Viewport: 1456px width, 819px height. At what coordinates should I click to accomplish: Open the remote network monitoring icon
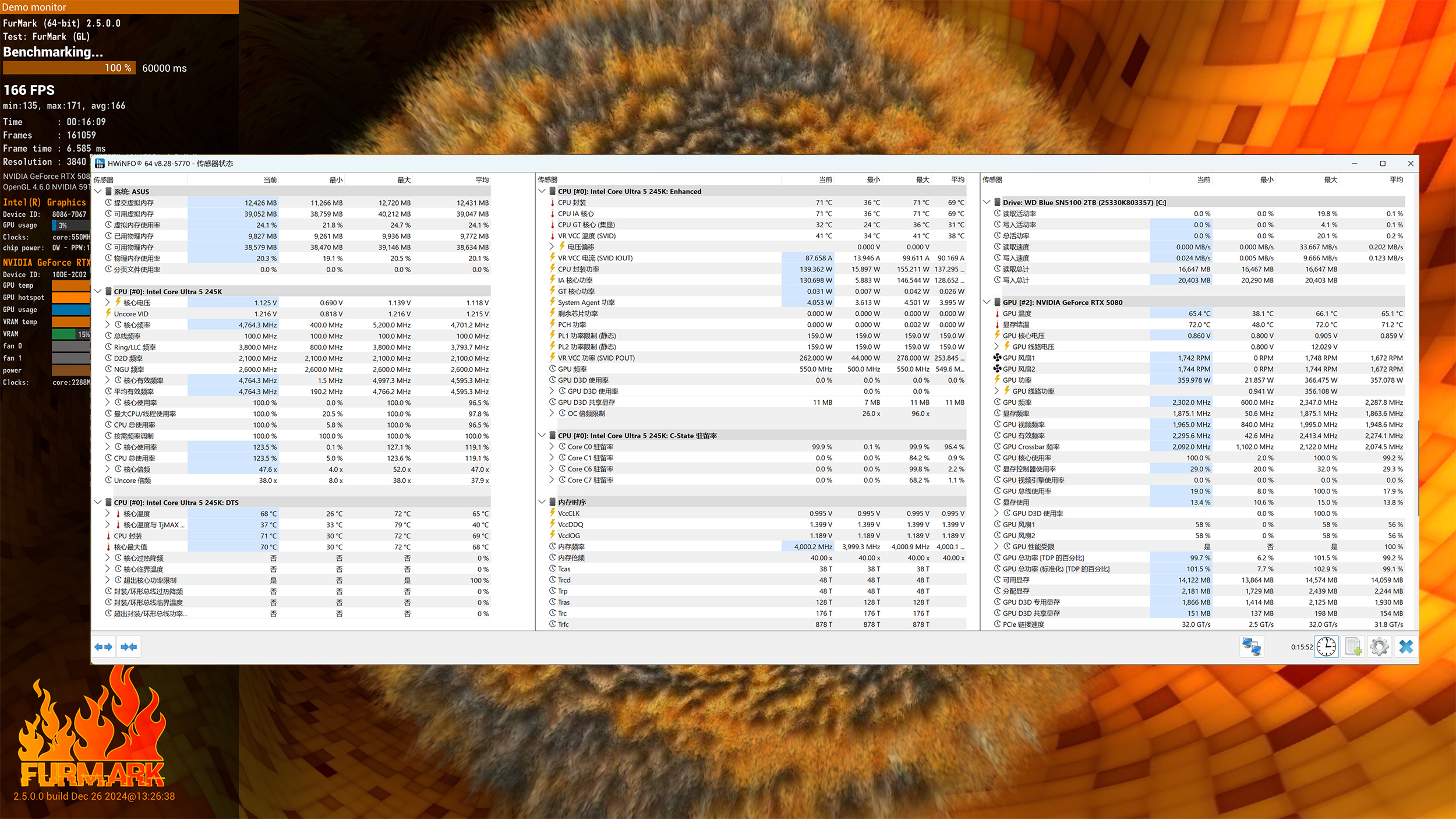[1251, 647]
